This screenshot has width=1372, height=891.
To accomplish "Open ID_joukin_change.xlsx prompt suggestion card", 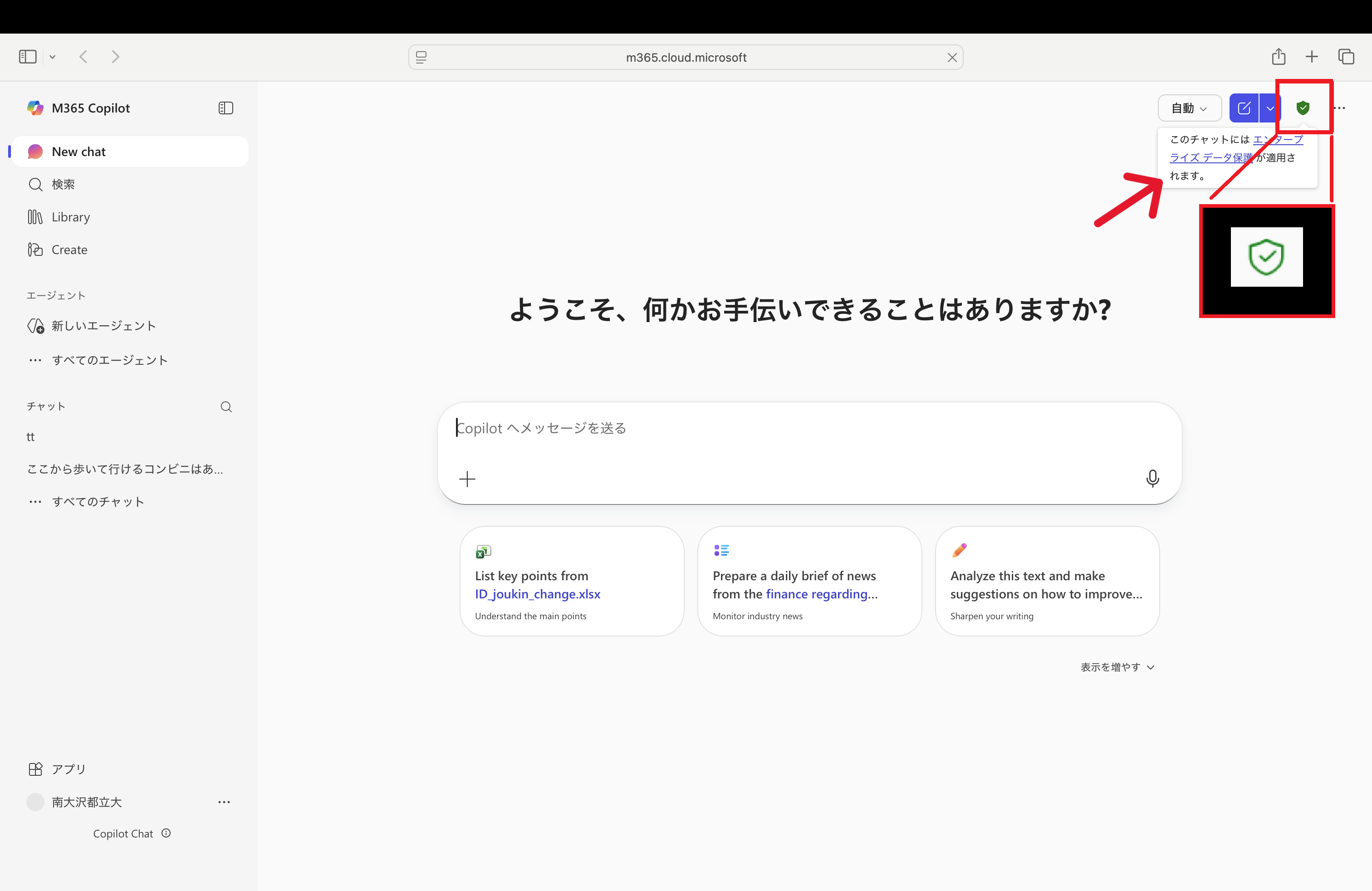I will point(571,581).
